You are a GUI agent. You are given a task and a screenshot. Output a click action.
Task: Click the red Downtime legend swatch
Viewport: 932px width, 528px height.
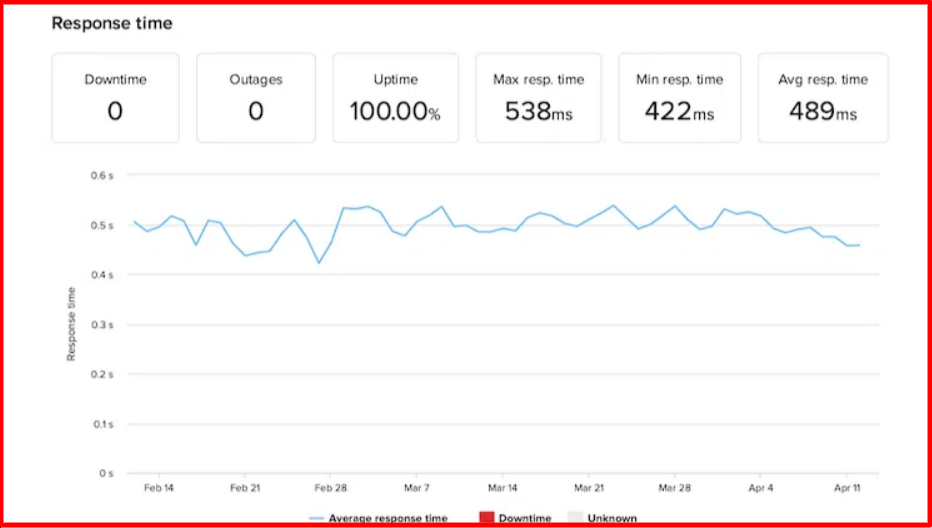pyautogui.click(x=487, y=518)
